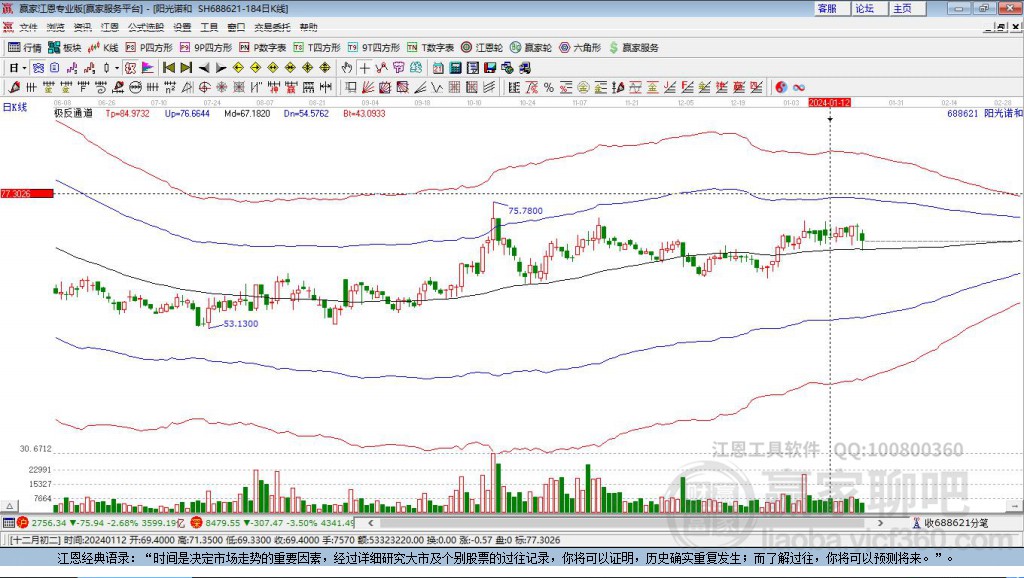
Task: Open T四方形 tool
Action: point(317,48)
